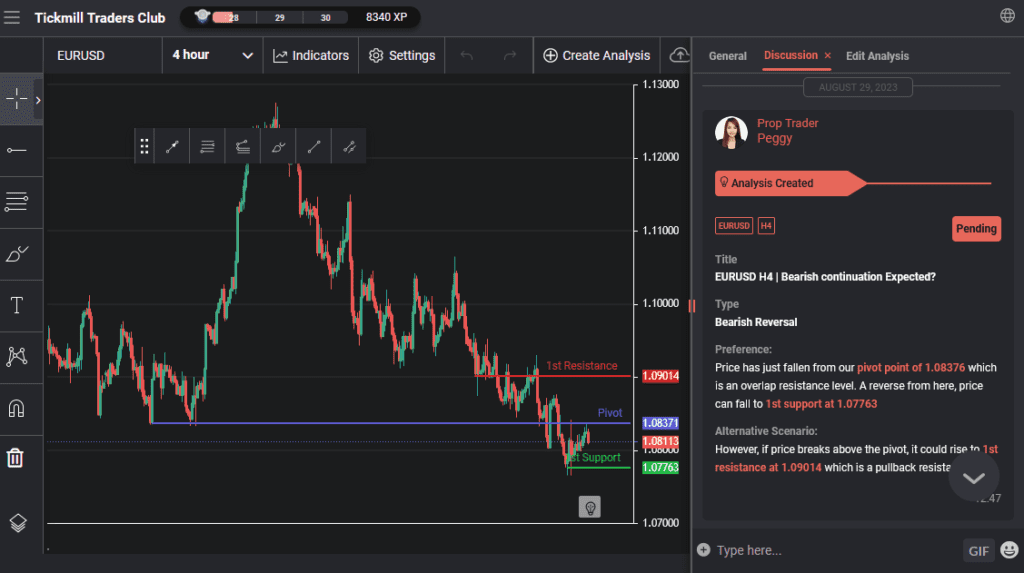Click the 8340 XP label
The height and width of the screenshot is (573, 1024).
(386, 17)
